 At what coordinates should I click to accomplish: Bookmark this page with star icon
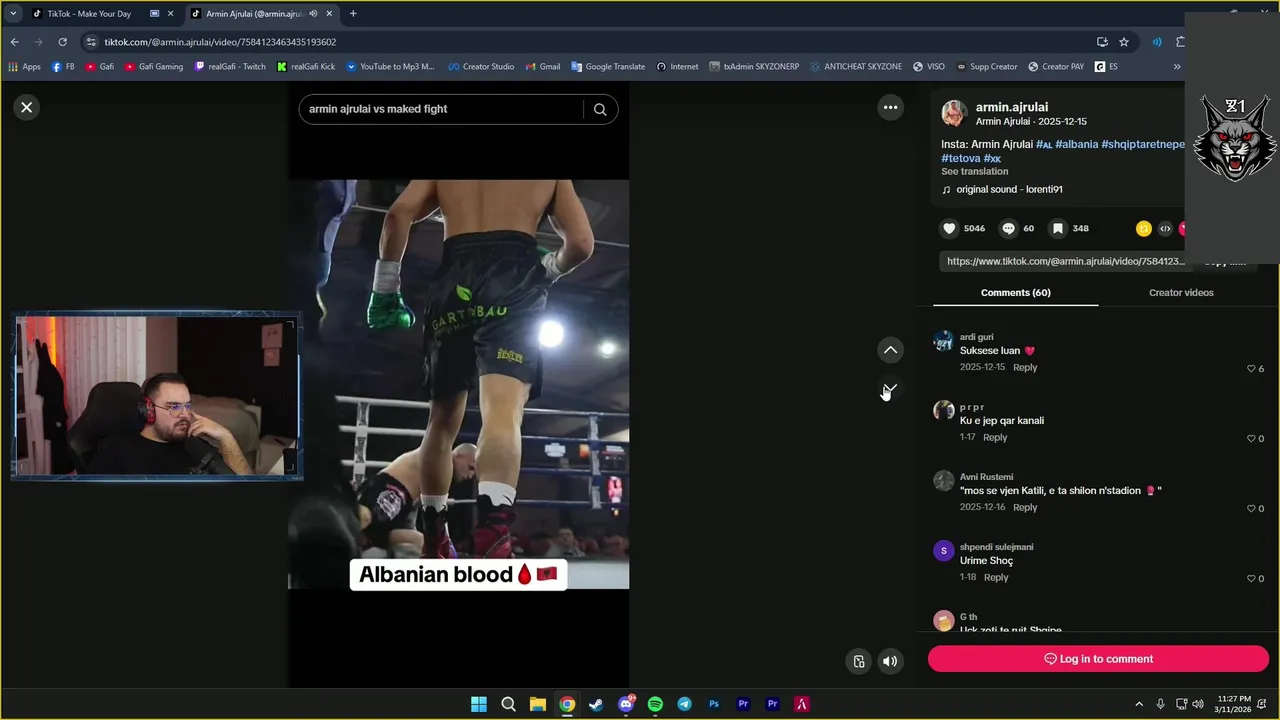1124,42
